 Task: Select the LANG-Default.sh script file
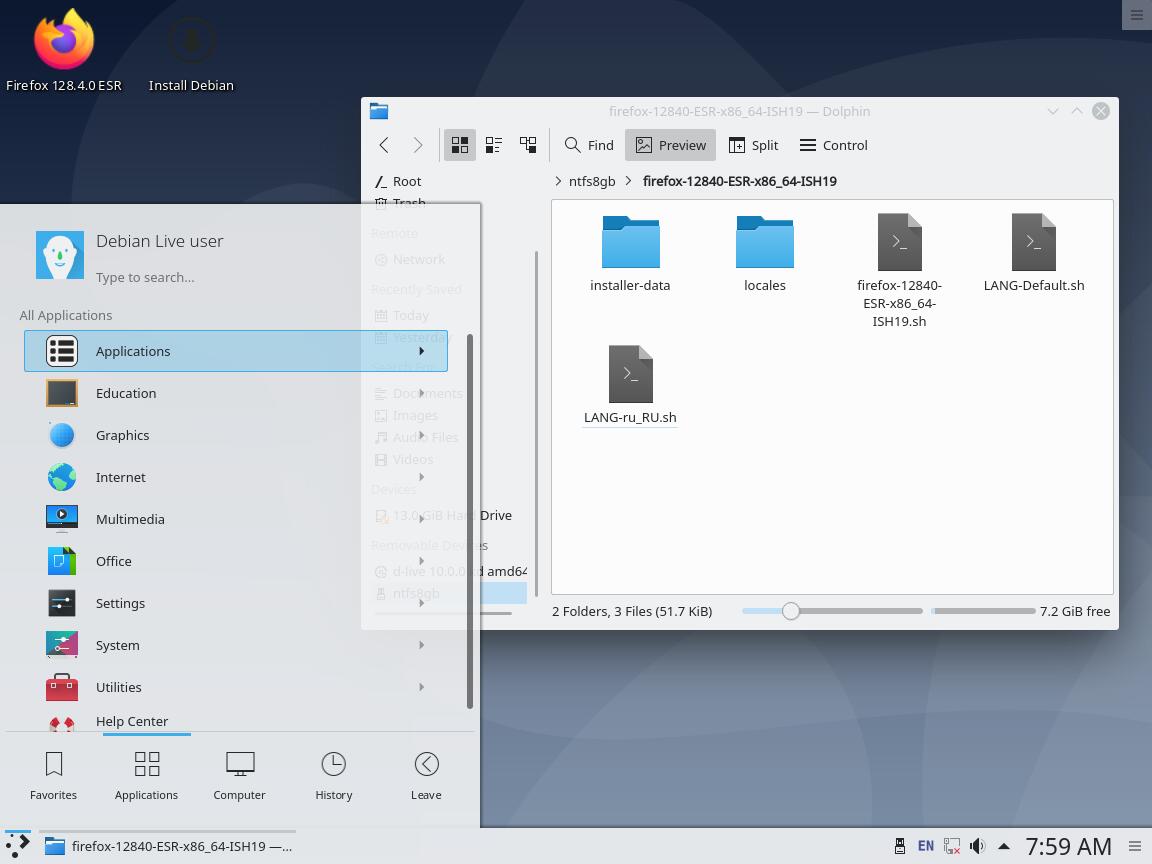pos(1033,253)
